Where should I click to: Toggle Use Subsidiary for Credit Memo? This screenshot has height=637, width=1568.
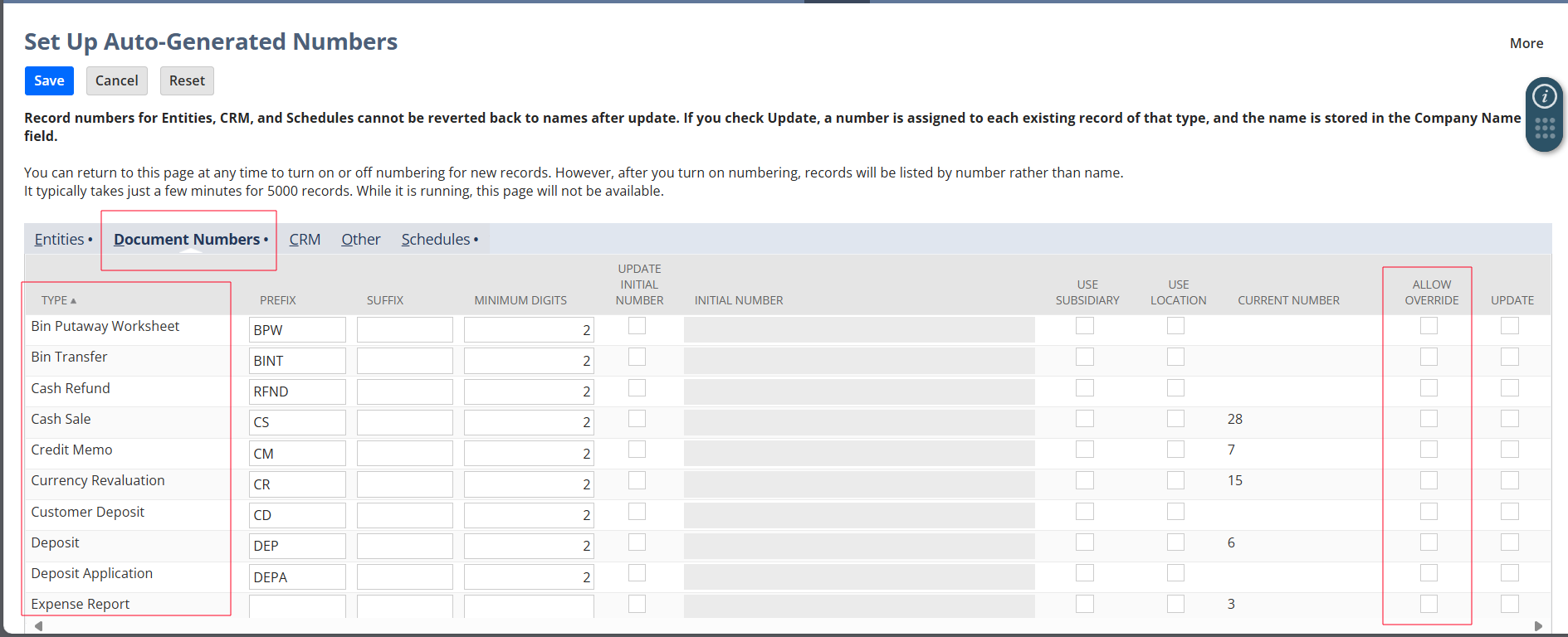point(1084,450)
